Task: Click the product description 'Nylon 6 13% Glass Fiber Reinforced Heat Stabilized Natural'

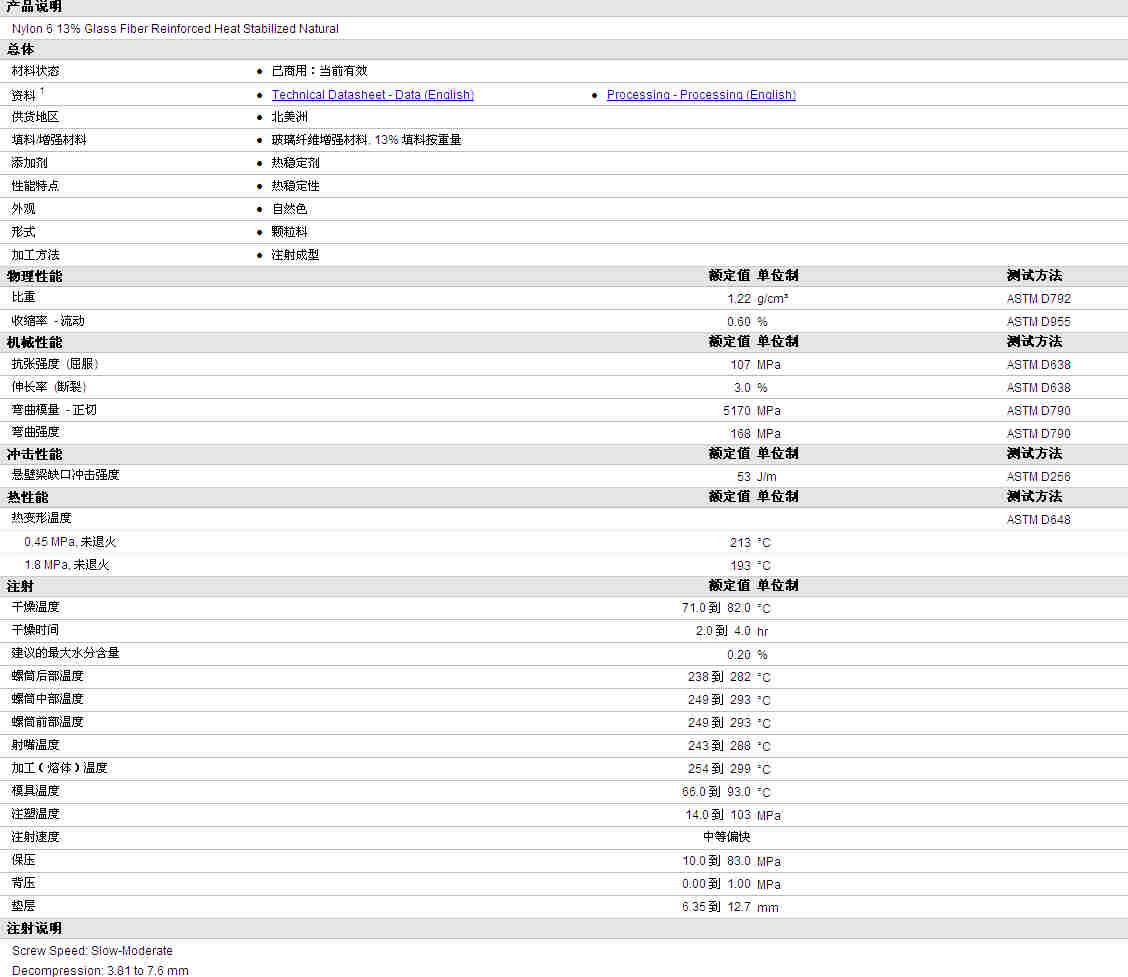Action: pos(175,29)
